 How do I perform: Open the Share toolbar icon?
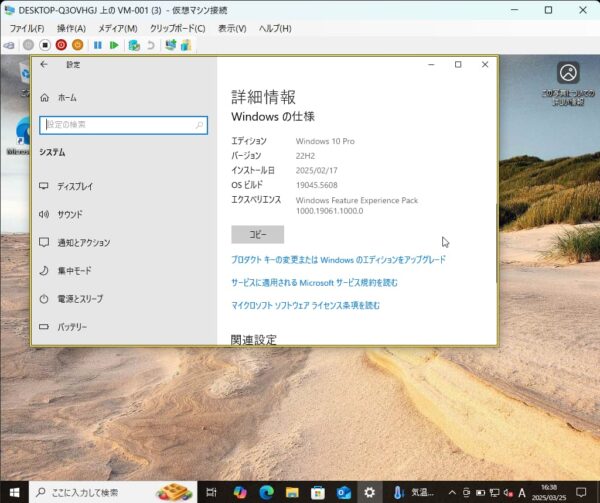click(x=186, y=45)
